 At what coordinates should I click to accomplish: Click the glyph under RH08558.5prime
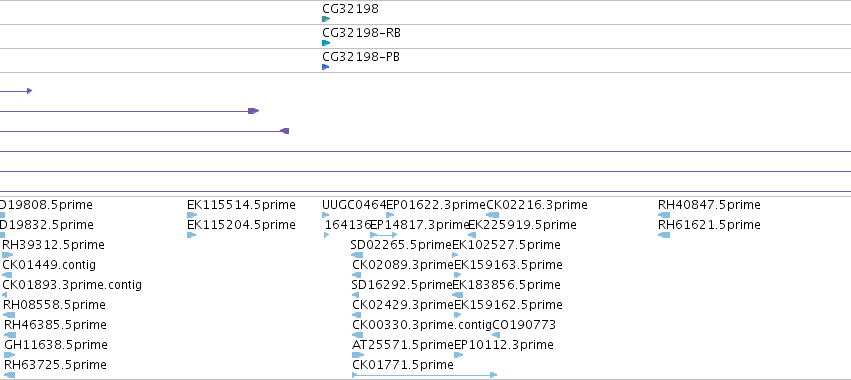coord(9,315)
